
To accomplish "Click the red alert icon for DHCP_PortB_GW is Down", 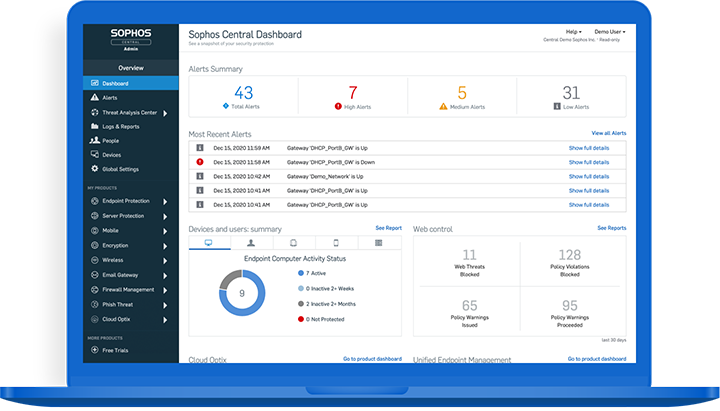I will 200,162.
